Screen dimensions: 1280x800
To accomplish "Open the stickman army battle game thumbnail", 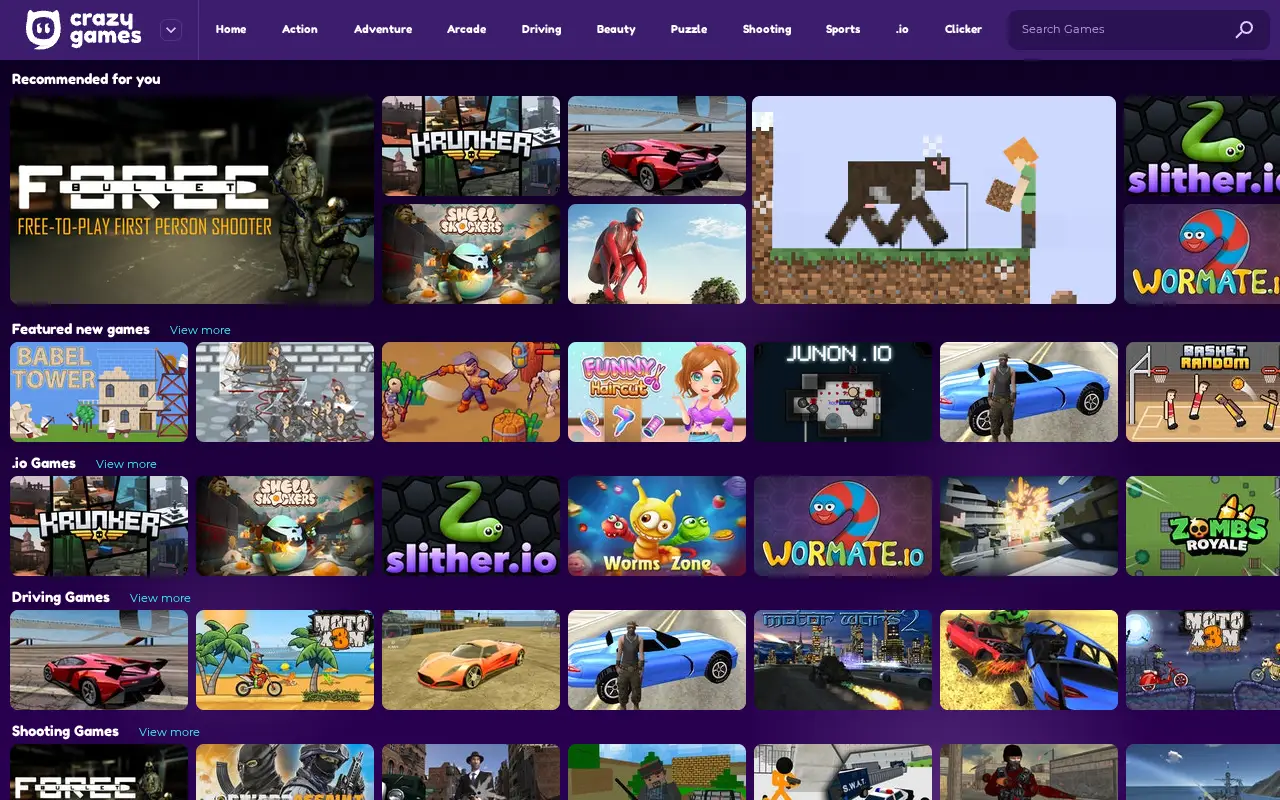I will [285, 392].
